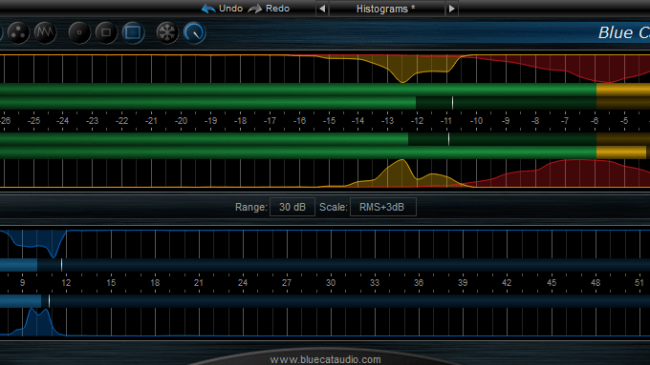Click the lower yellow-red level histogram graph
Viewport: 650px width, 365px height.
[x=325, y=173]
